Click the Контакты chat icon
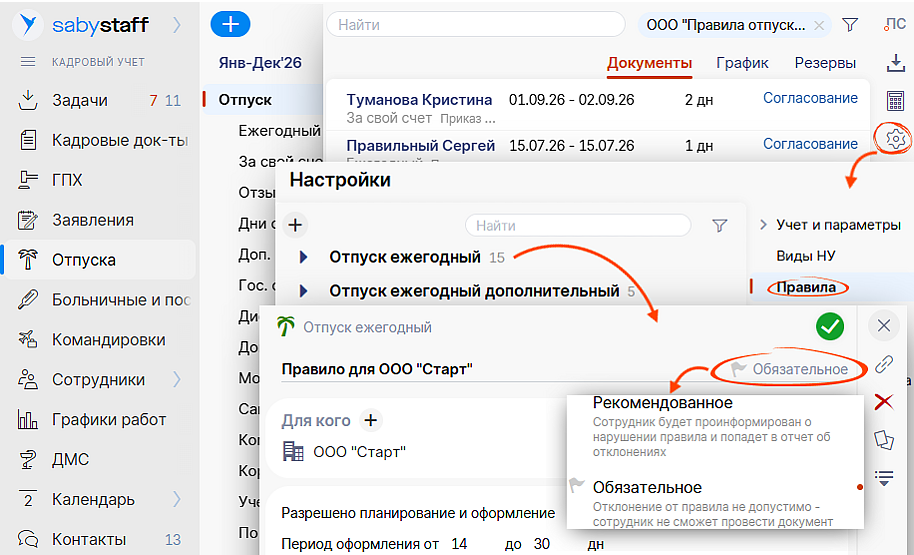Image resolution: width=914 pixels, height=555 pixels. point(28,539)
